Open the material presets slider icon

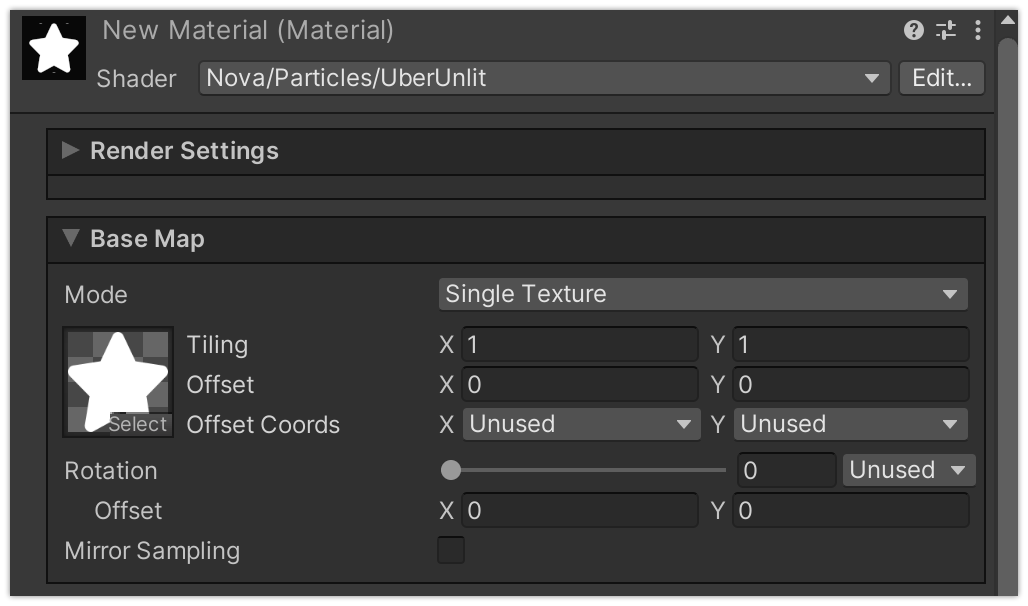tap(946, 30)
